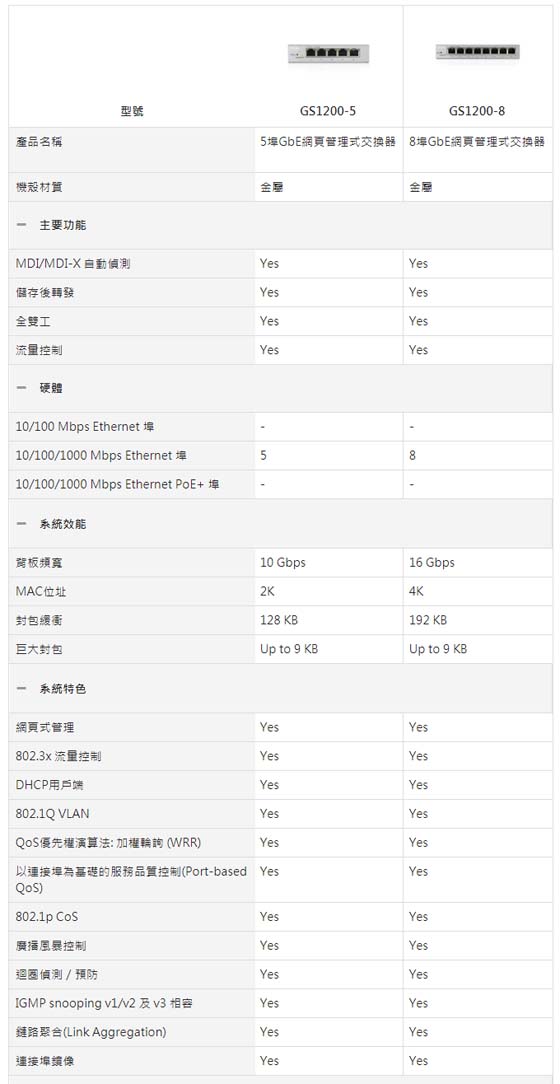560x1084 pixels.
Task: Click the 型號 column header label
Action: (x=131, y=111)
